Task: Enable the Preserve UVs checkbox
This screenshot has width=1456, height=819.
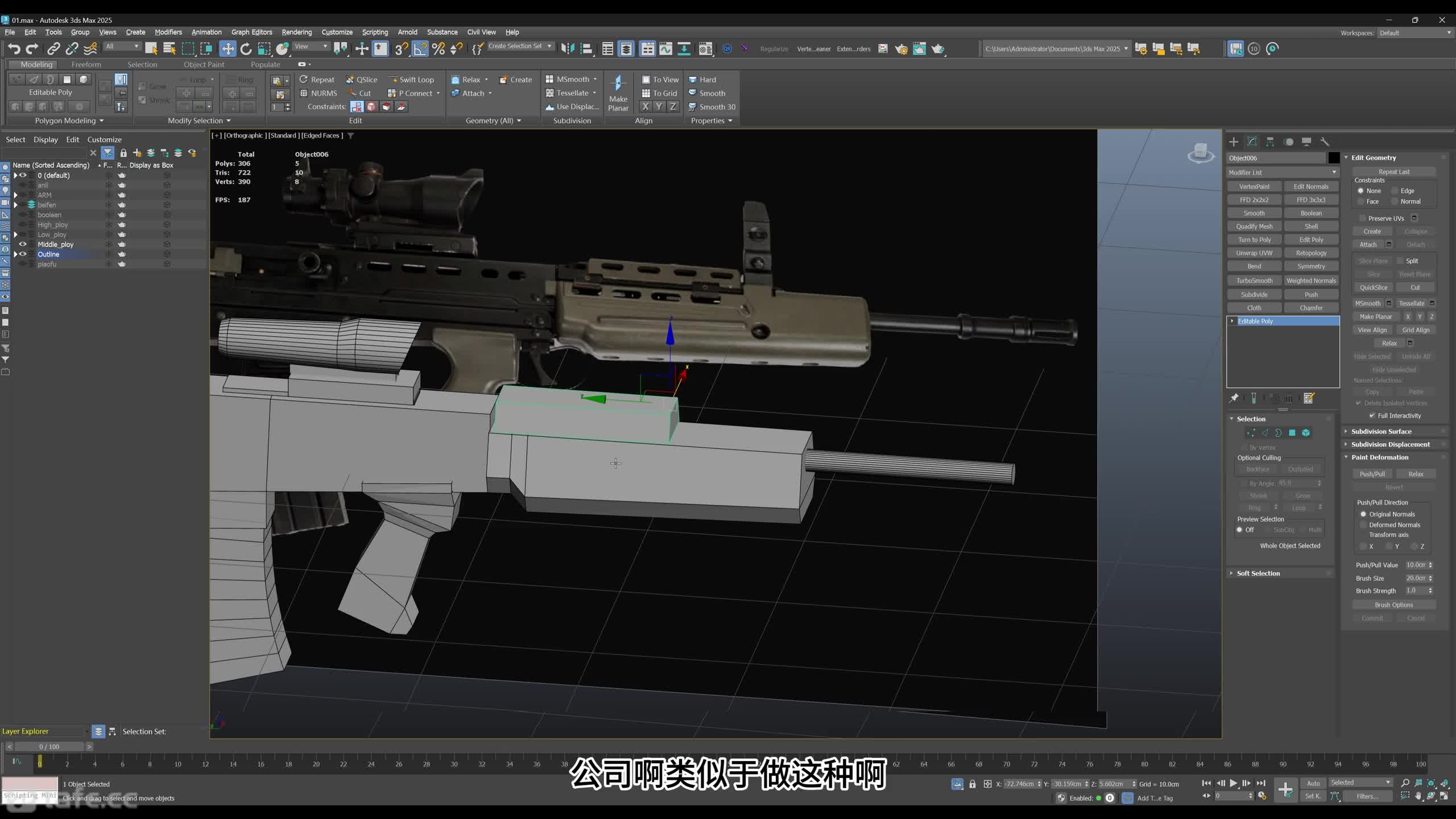Action: (1363, 218)
